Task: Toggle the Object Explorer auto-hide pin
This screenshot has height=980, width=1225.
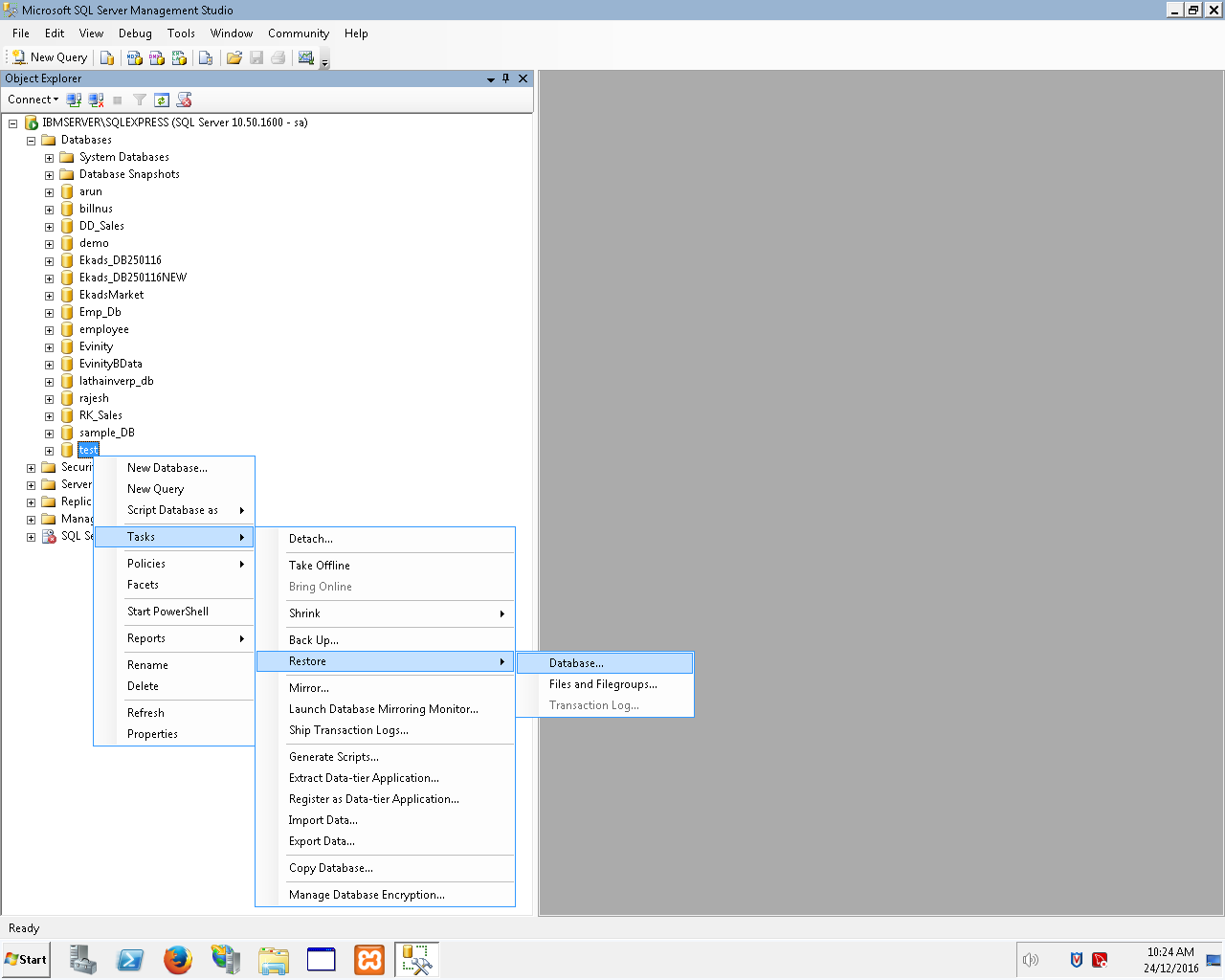Action: click(506, 78)
